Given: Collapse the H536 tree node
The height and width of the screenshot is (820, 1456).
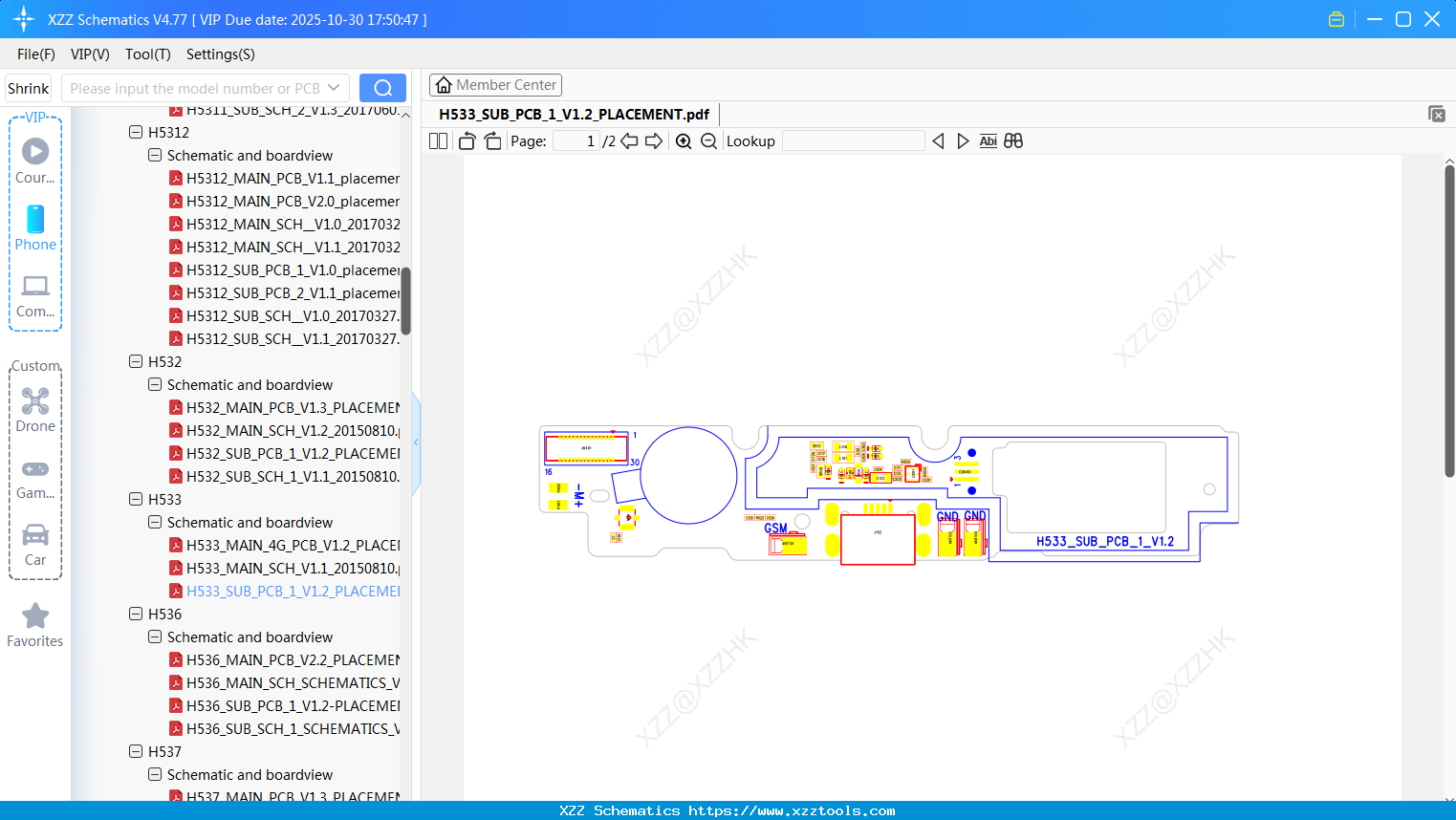Looking at the screenshot, I should point(135,614).
